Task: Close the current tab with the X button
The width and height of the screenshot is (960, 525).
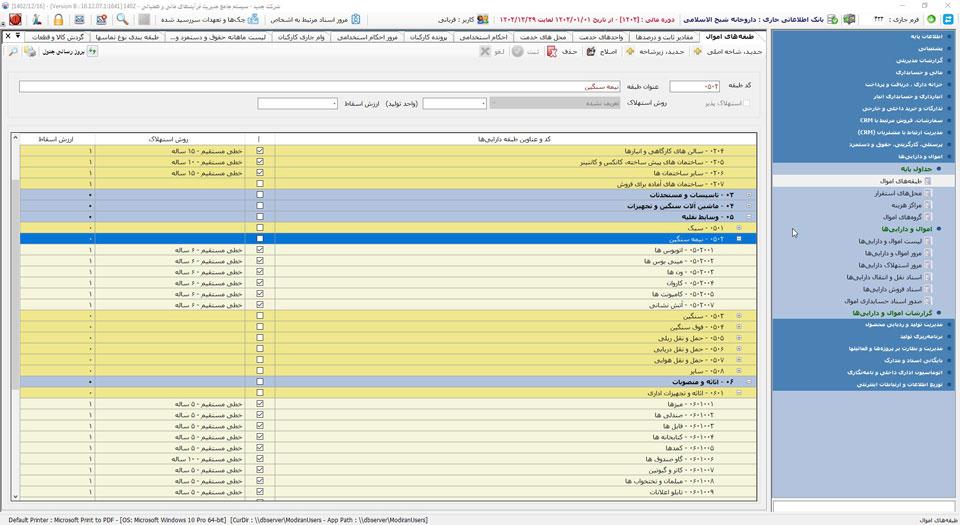Action: (8, 36)
